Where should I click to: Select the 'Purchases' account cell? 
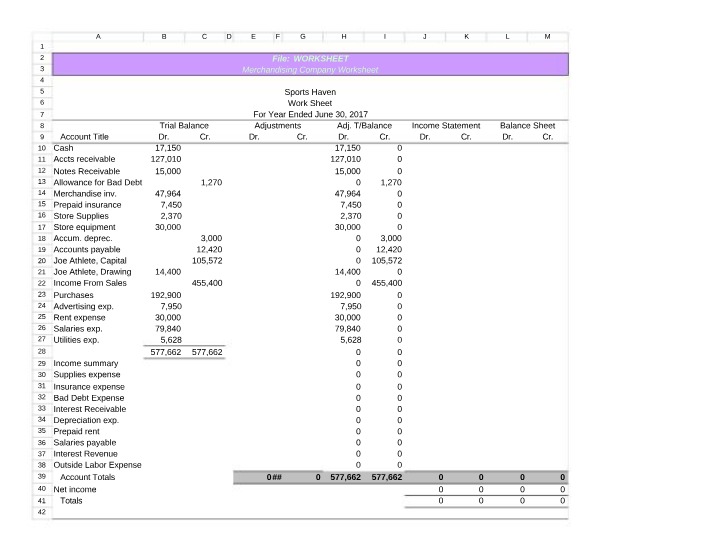(x=73, y=295)
